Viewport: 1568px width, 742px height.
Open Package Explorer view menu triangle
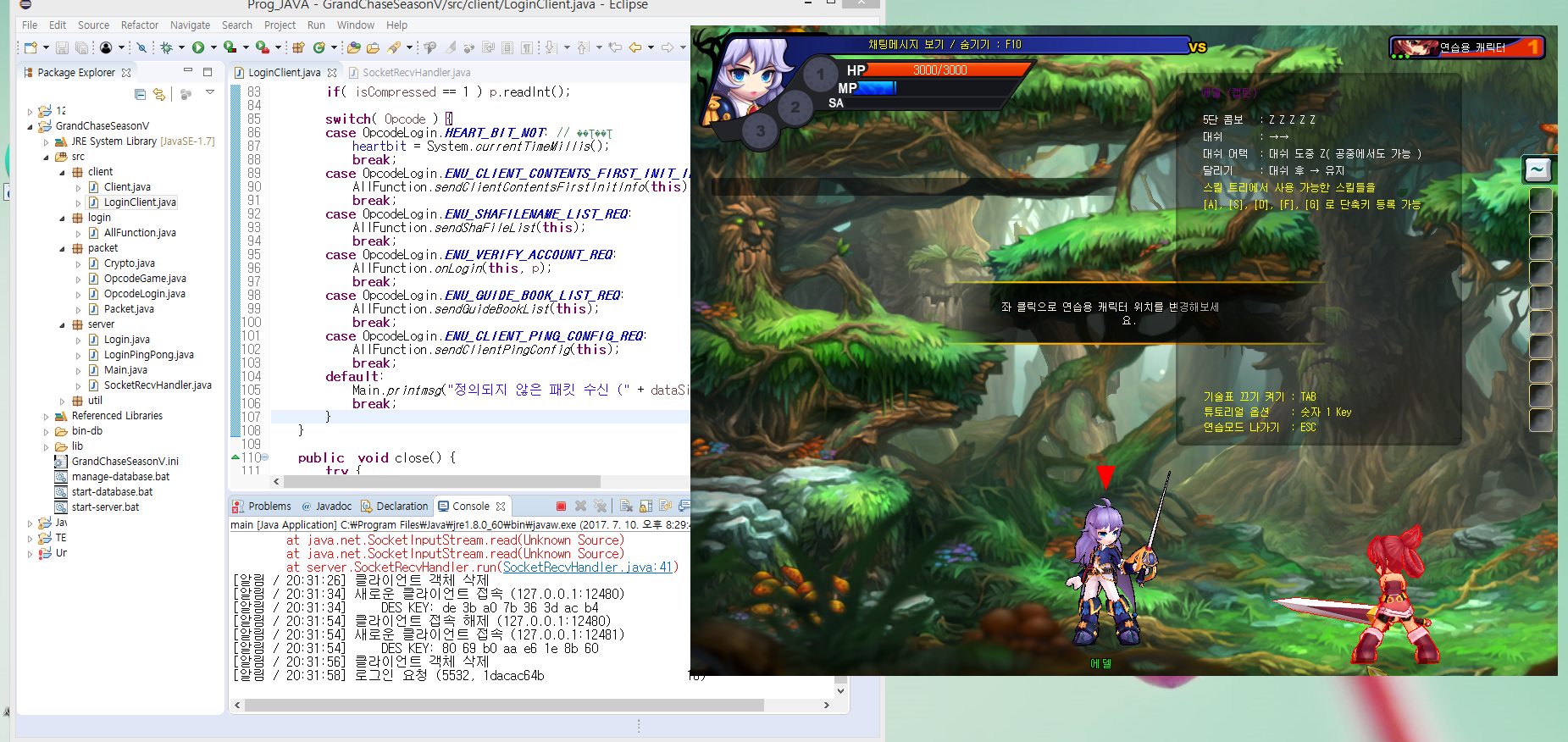[x=210, y=92]
